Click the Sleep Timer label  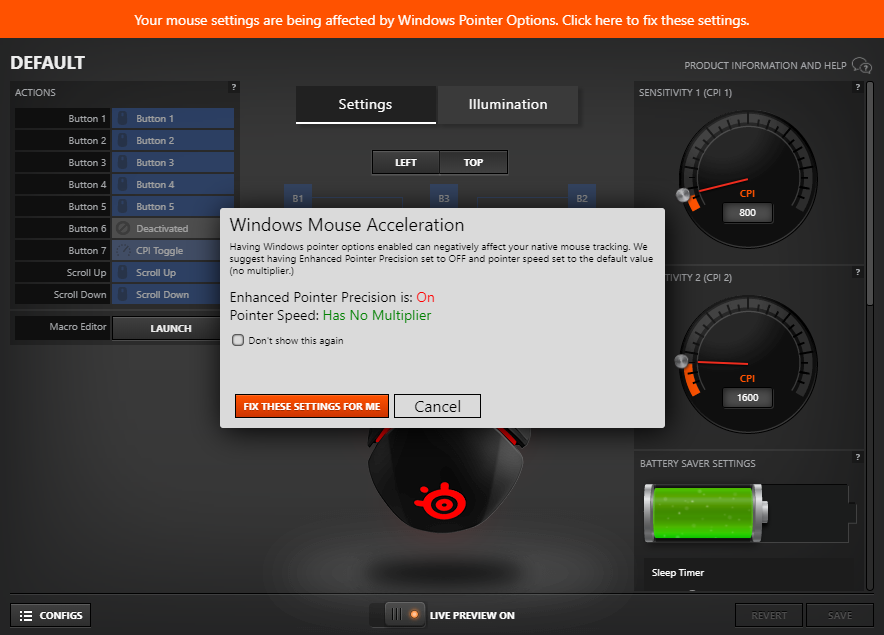(678, 572)
